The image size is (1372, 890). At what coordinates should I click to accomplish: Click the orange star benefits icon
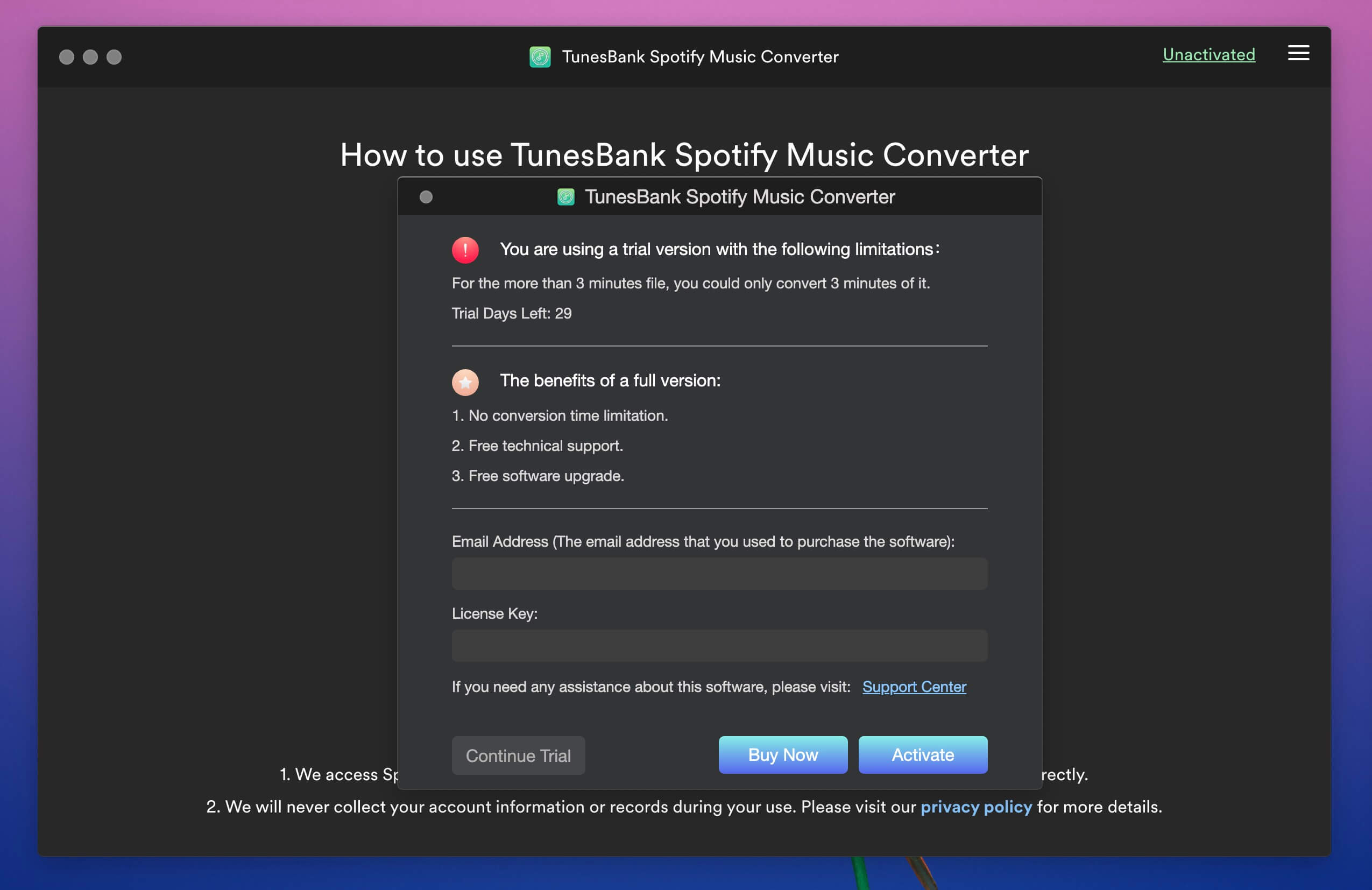(465, 382)
